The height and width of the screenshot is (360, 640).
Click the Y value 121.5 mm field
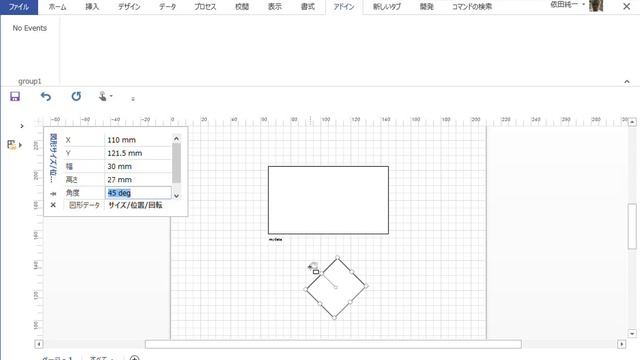pos(138,153)
